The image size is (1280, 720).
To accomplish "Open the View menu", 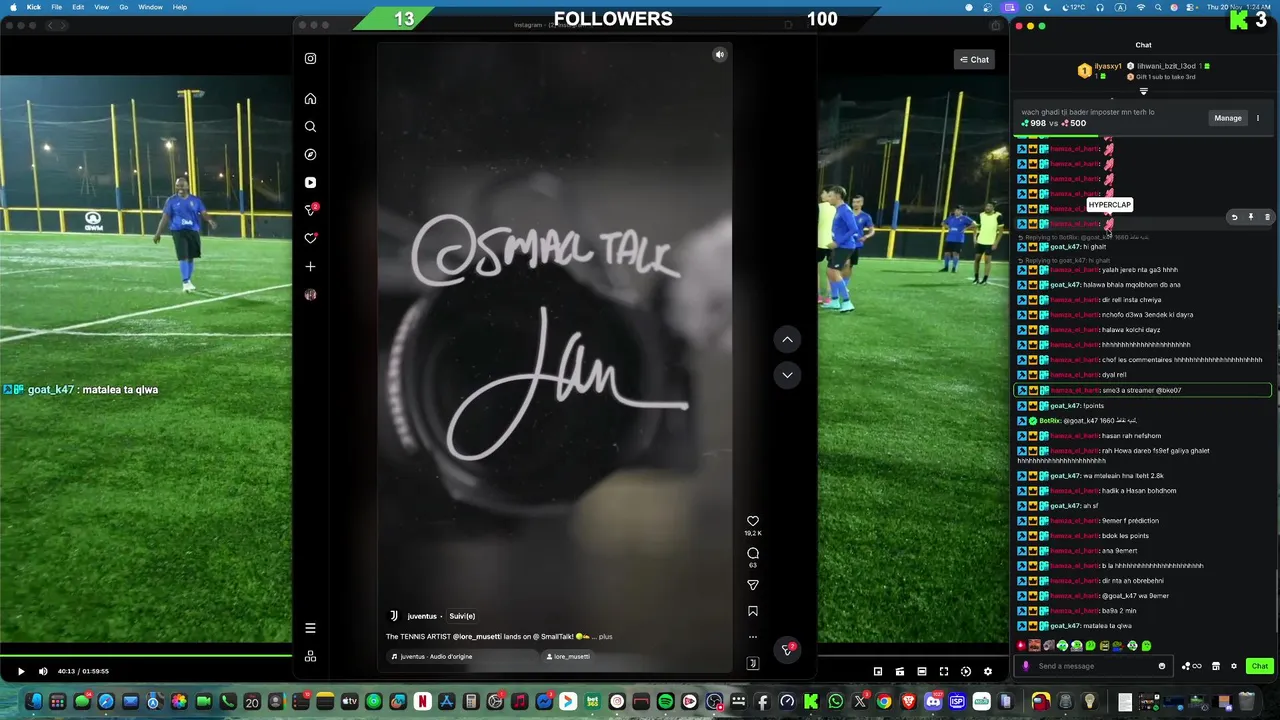I will [101, 7].
